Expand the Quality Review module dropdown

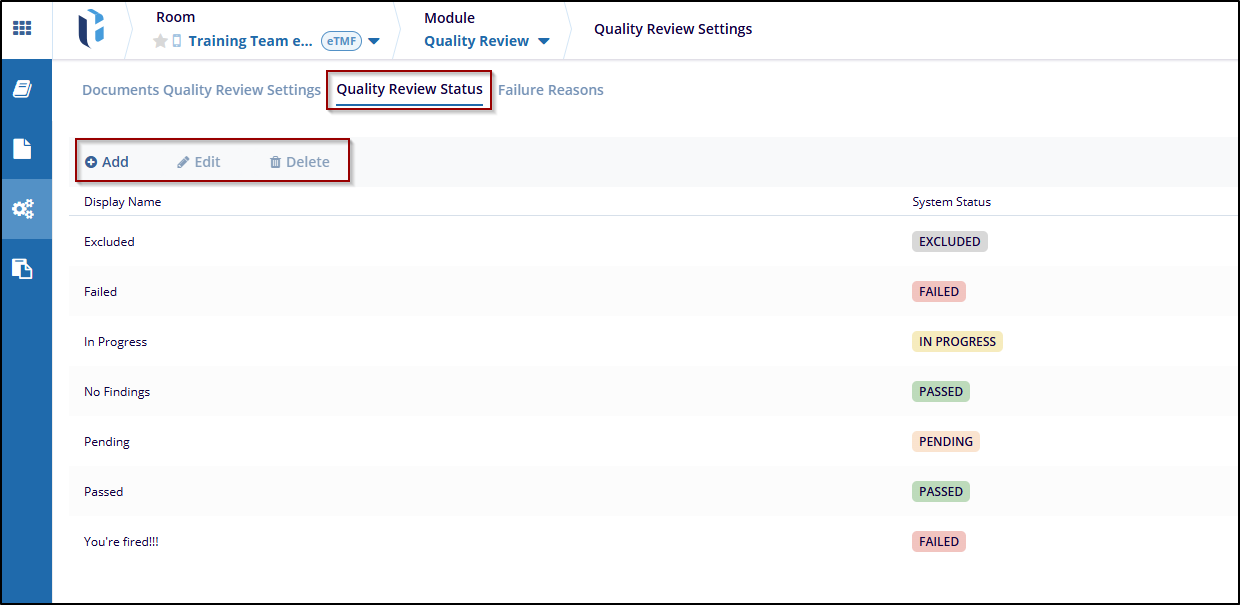[x=544, y=42]
